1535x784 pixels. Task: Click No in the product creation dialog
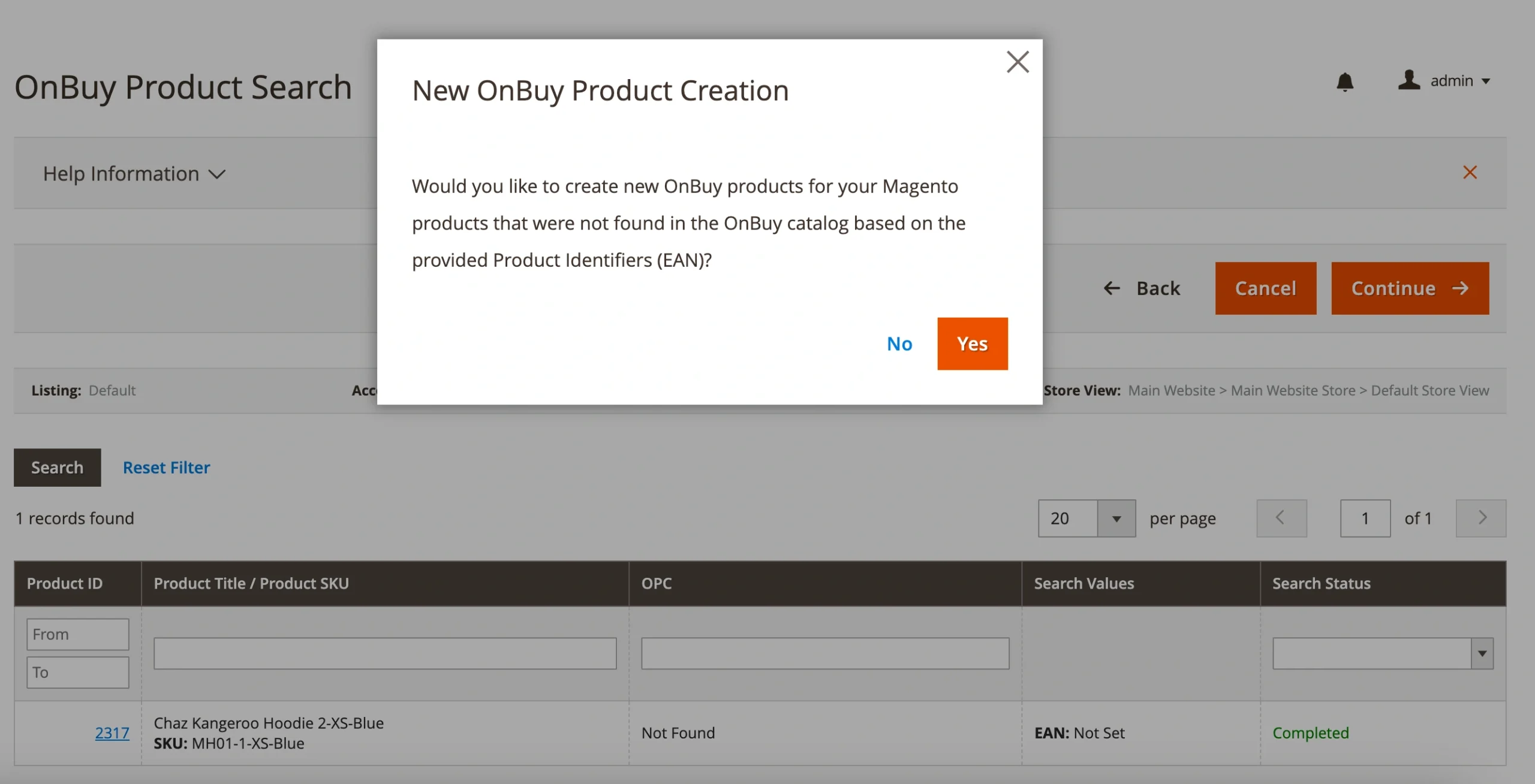pyautogui.click(x=899, y=343)
